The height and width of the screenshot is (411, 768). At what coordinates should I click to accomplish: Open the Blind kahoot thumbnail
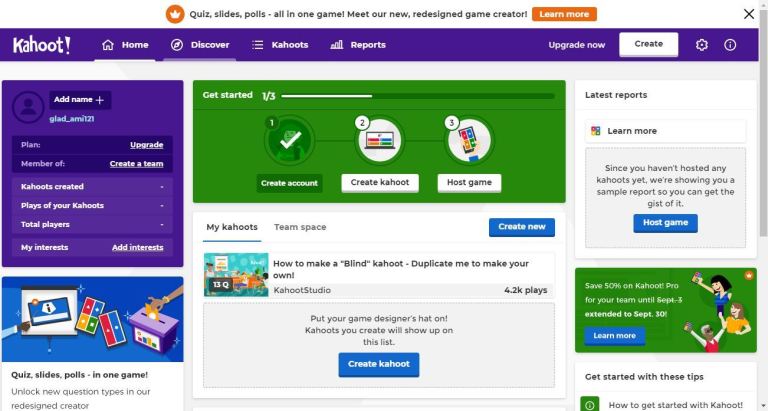236,275
